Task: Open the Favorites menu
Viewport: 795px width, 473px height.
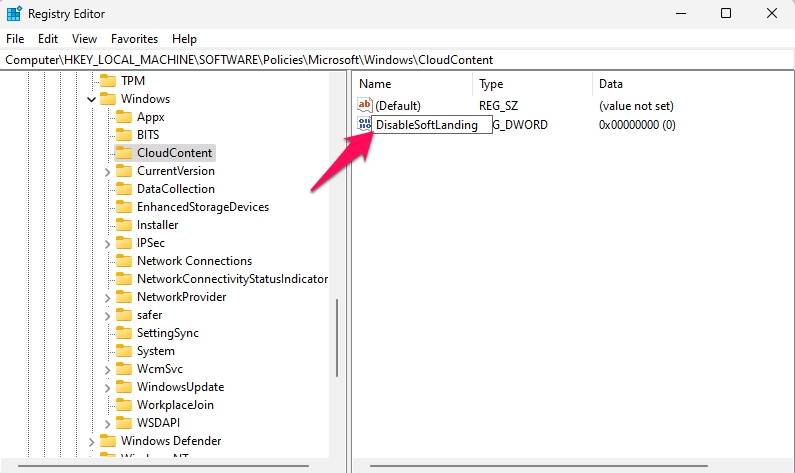Action: pos(134,39)
